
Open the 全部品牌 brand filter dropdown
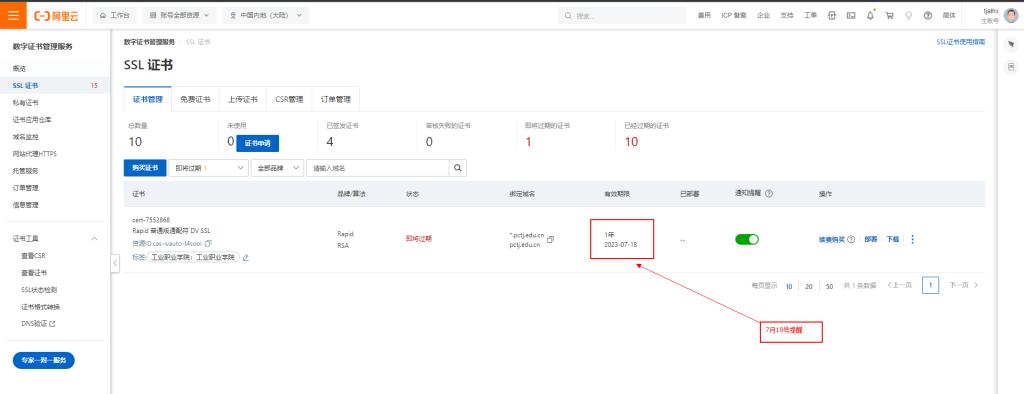(277, 168)
